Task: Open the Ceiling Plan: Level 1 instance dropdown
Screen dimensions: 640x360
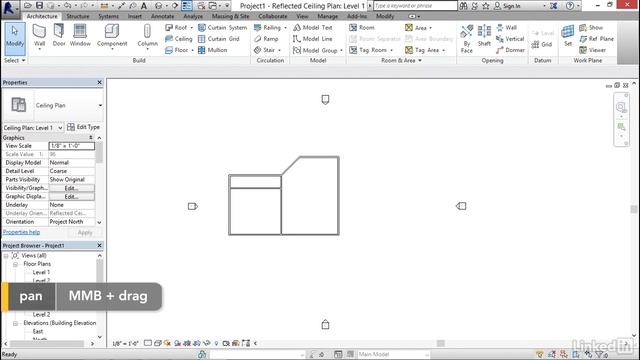Action: tap(33, 128)
